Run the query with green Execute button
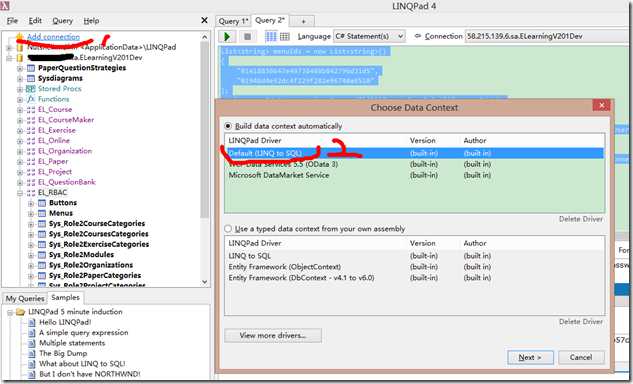This screenshot has height=384, width=633. (227, 37)
